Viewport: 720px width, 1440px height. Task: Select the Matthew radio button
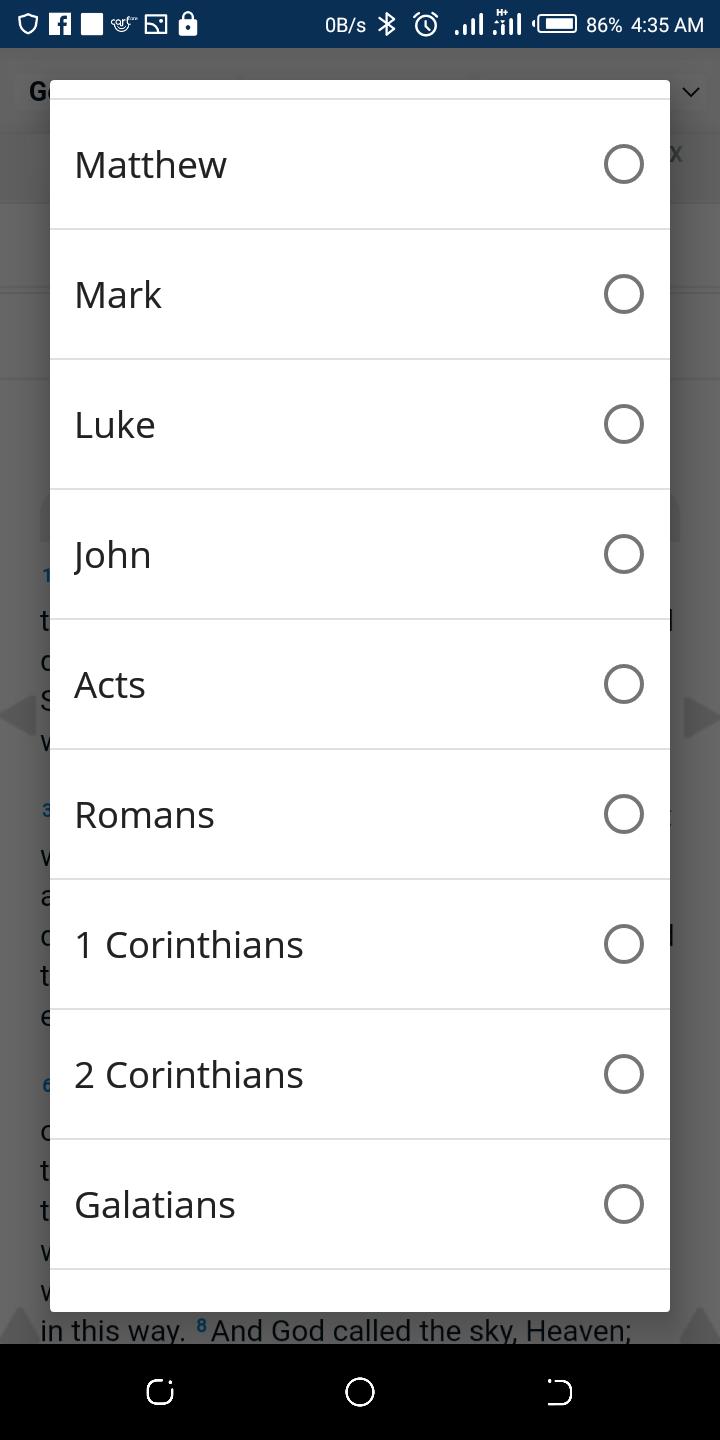click(623, 164)
